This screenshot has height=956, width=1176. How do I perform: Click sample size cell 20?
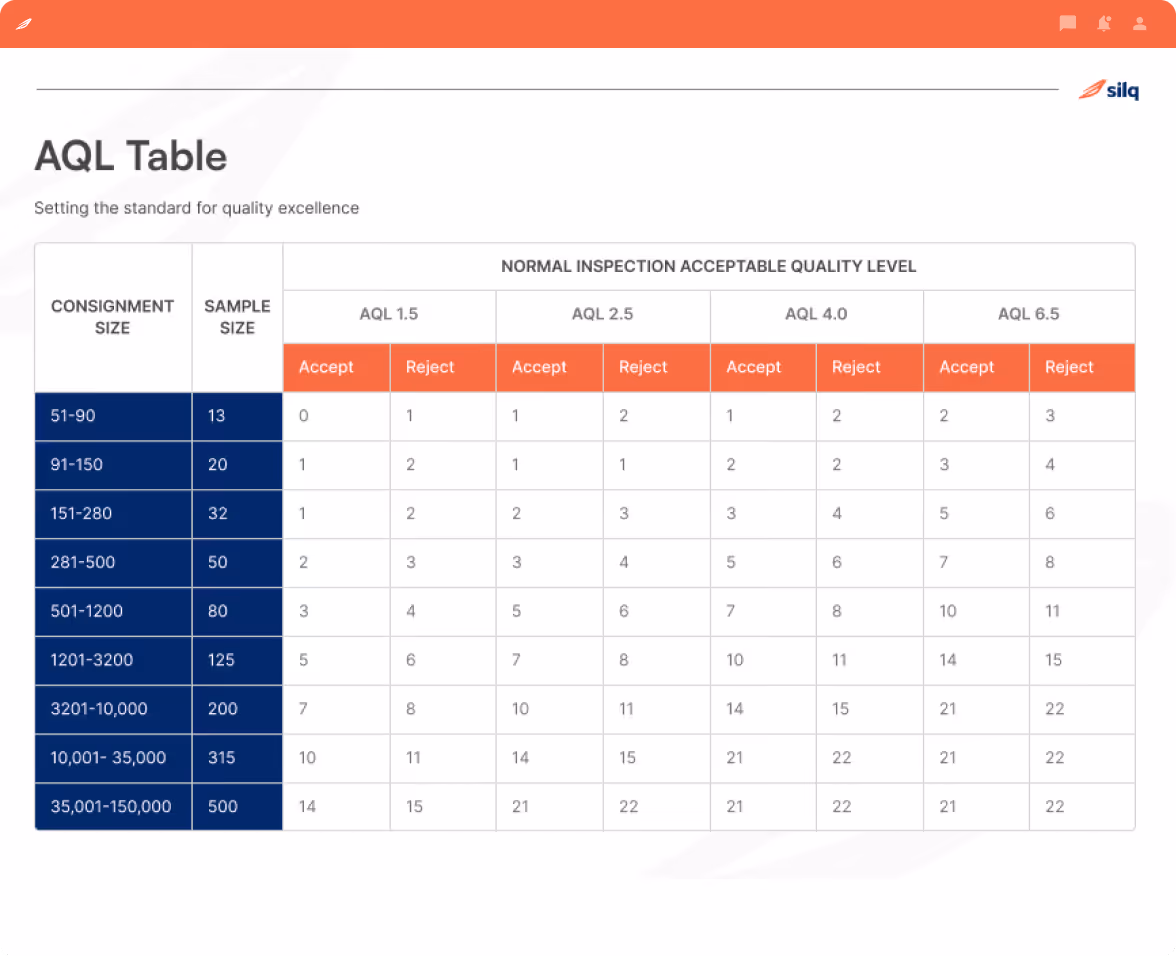(237, 465)
